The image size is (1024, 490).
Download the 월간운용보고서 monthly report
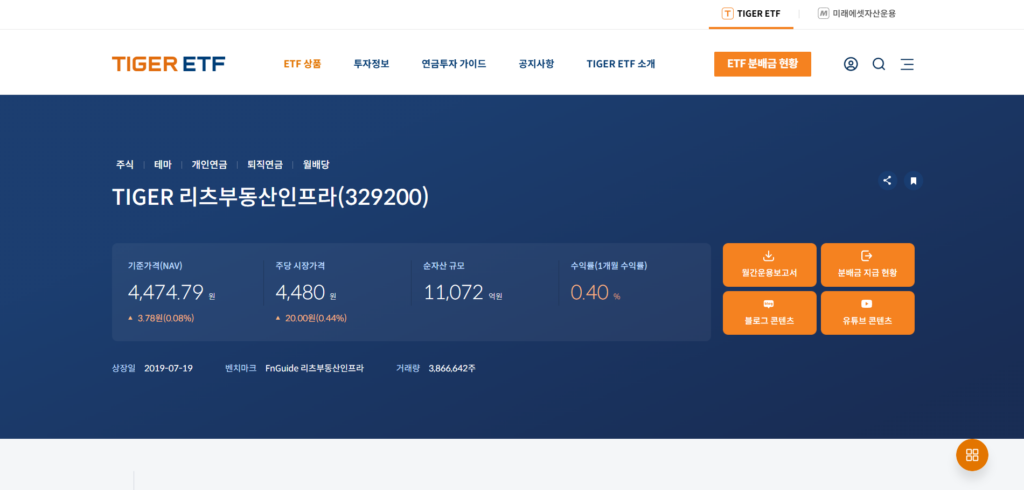pos(769,265)
